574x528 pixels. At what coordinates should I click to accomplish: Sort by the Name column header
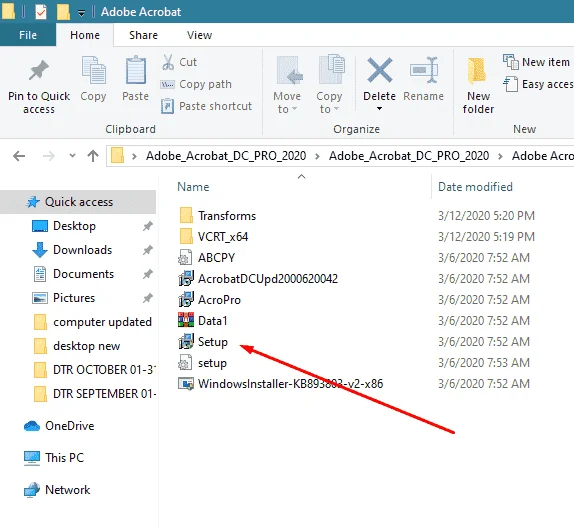click(x=193, y=187)
